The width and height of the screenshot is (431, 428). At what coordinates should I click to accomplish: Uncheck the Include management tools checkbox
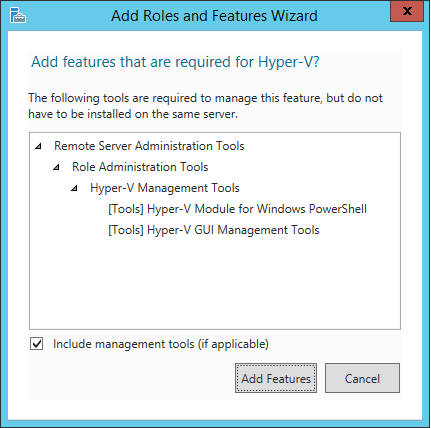36,344
